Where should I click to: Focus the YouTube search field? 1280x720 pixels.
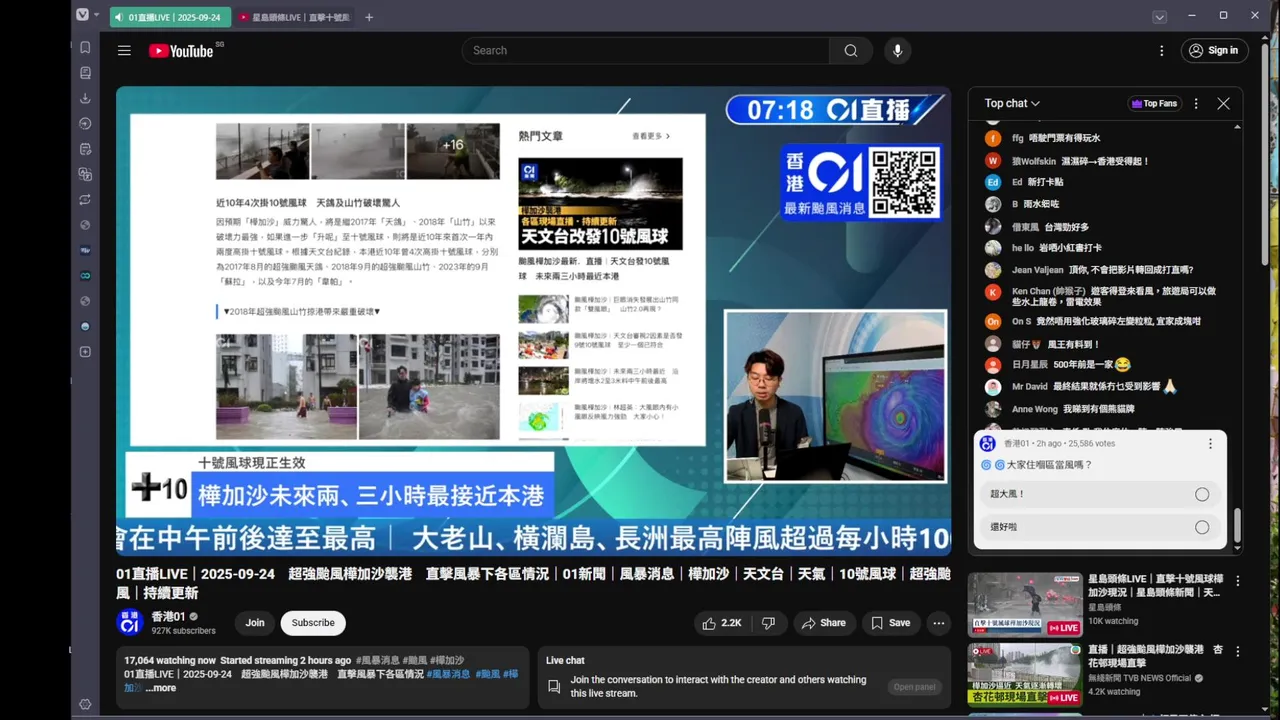(x=645, y=50)
